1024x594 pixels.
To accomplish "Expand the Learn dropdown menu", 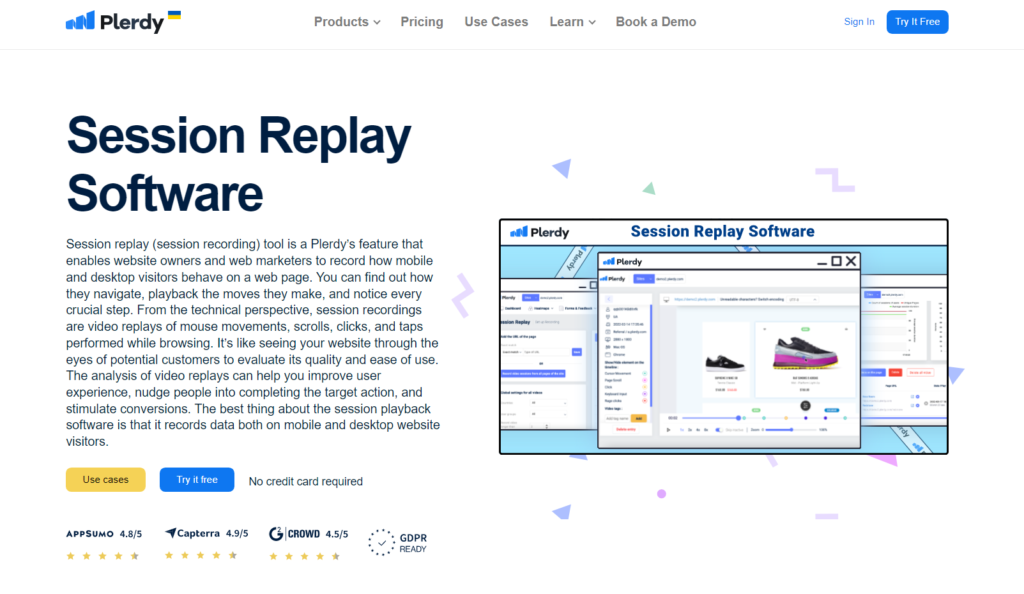I will coord(572,22).
